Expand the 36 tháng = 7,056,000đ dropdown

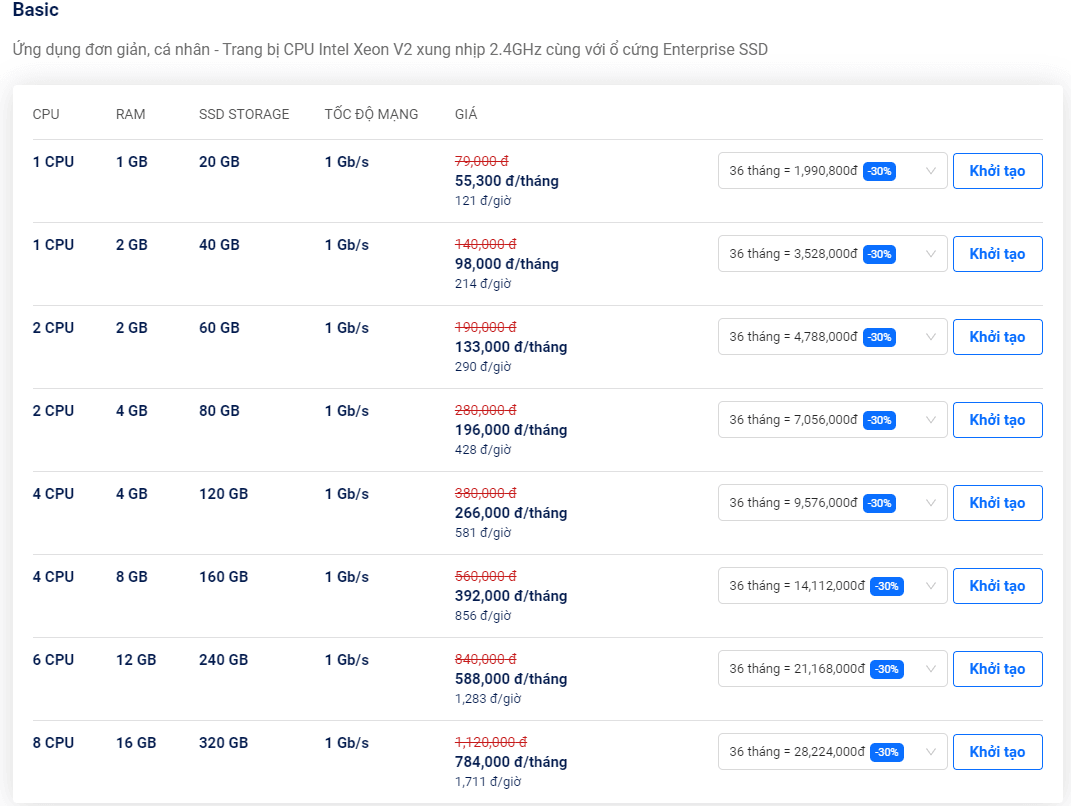click(x=832, y=420)
